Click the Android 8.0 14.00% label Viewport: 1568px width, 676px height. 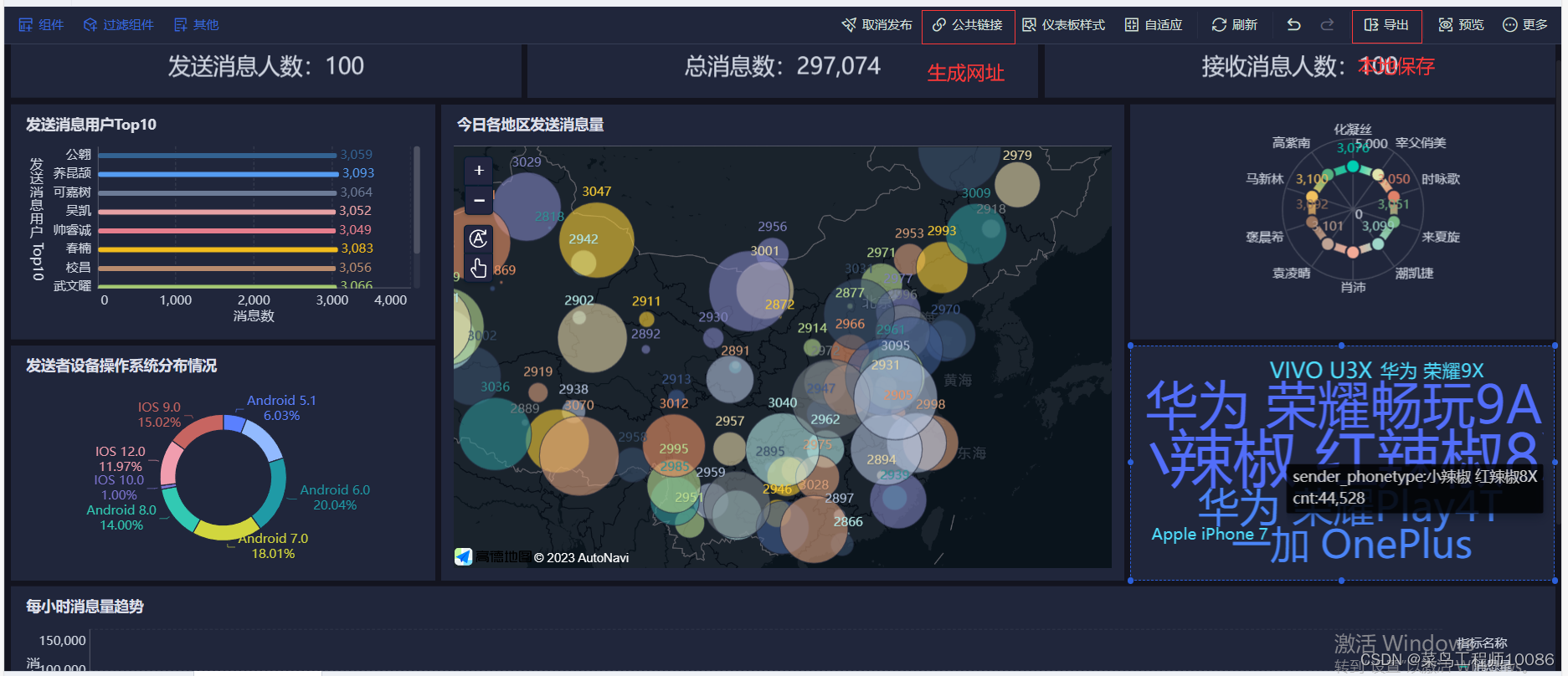point(121,517)
